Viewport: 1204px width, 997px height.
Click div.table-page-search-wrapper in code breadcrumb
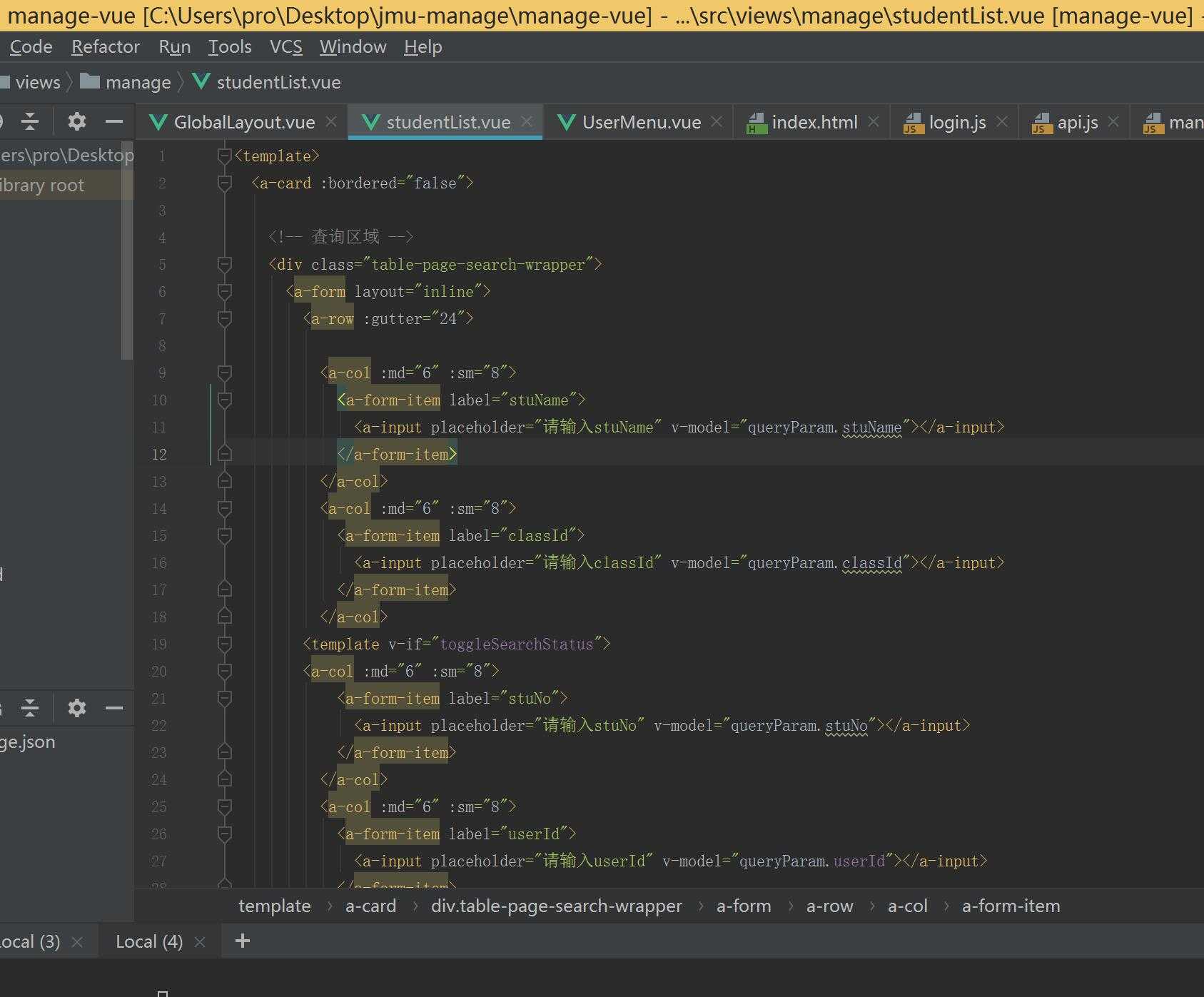[x=557, y=906]
